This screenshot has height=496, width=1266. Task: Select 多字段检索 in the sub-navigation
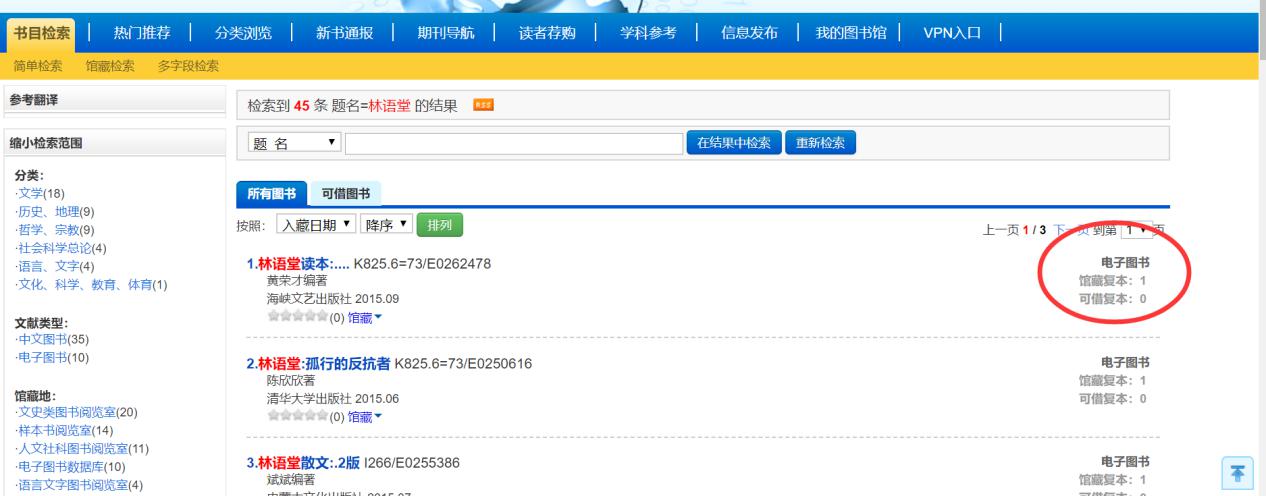188,66
